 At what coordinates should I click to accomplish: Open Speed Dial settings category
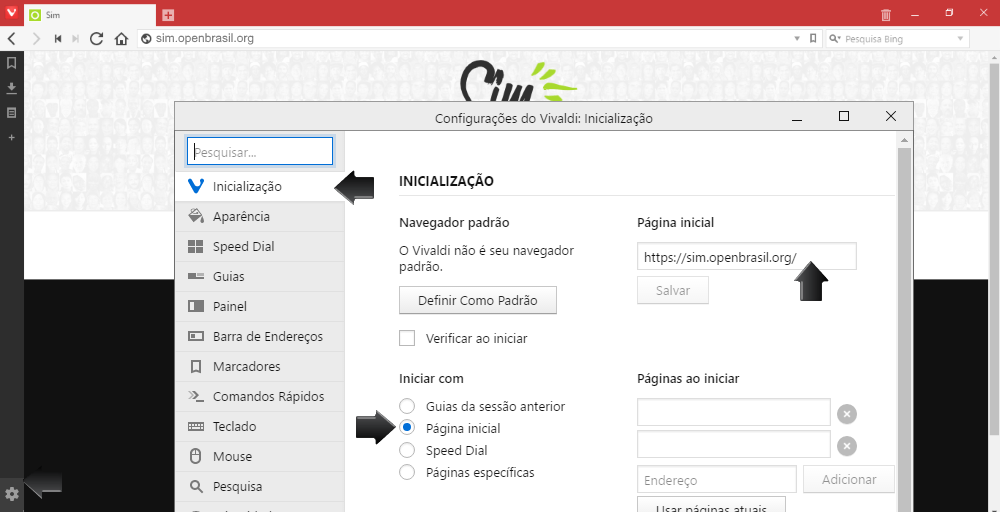pos(260,246)
